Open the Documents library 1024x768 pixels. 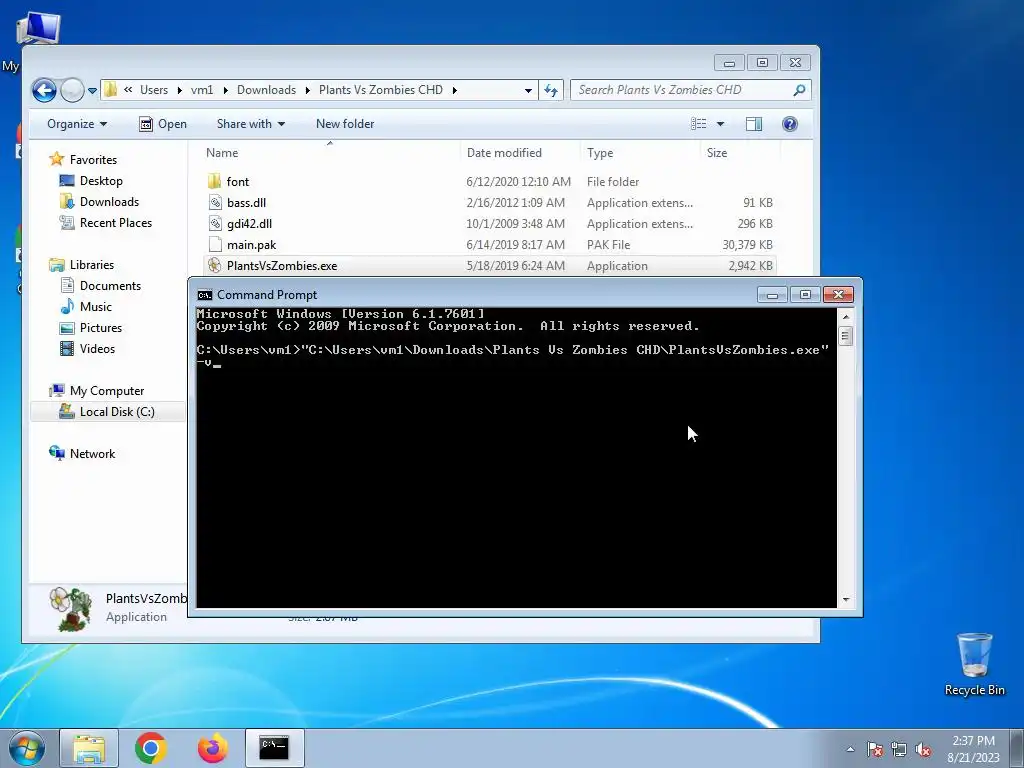(110, 285)
